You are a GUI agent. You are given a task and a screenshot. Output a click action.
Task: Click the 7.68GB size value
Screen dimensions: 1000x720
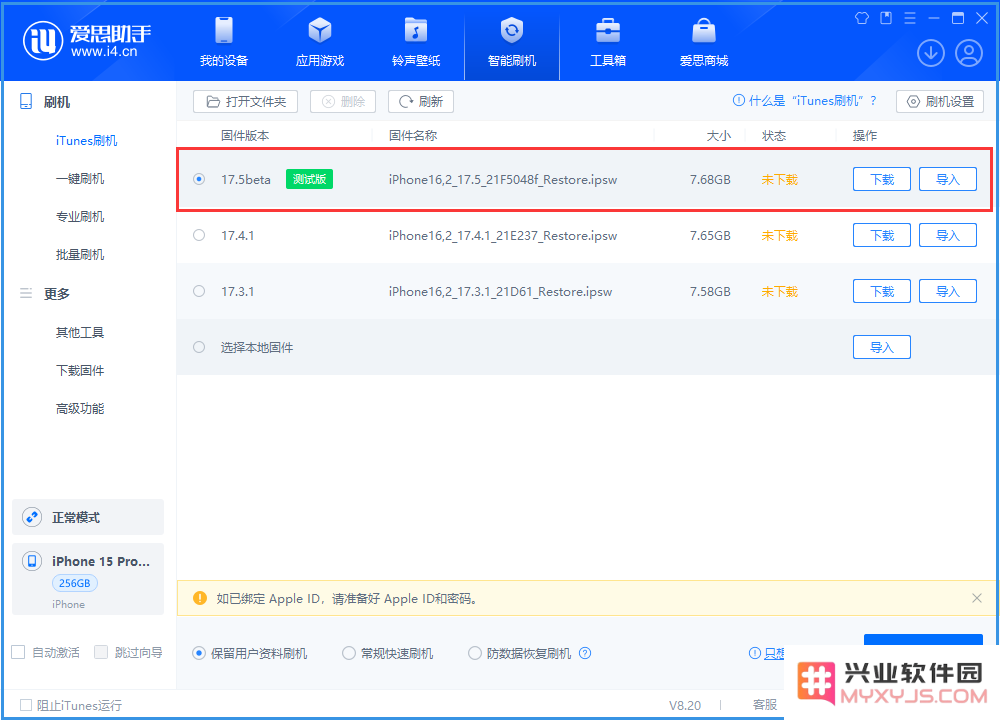(710, 179)
